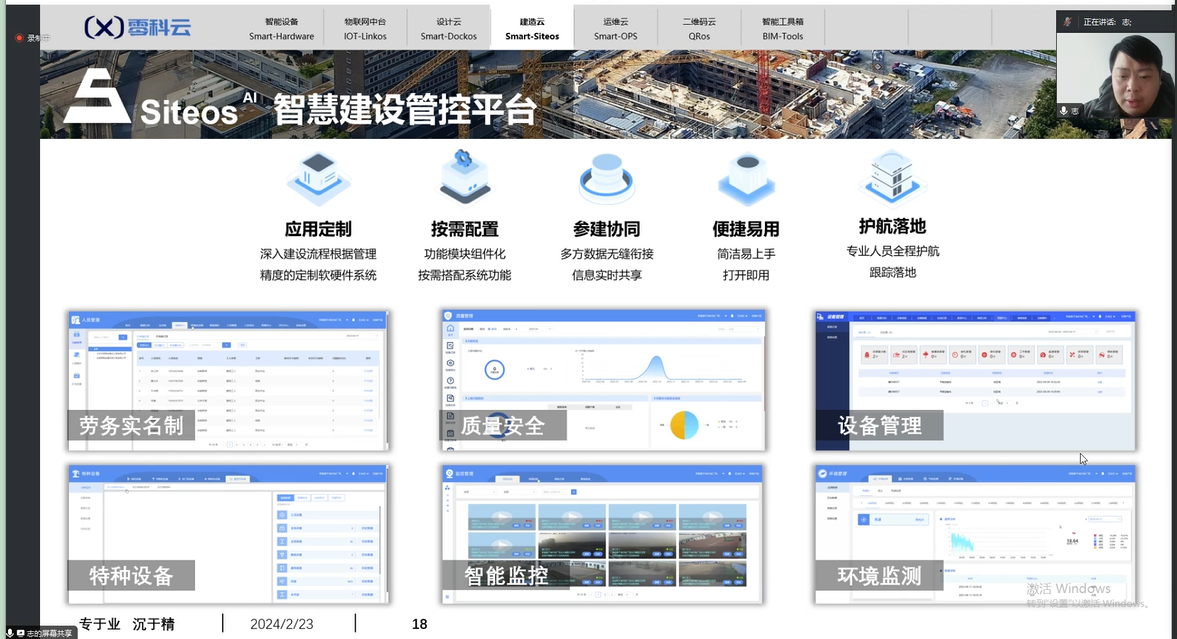Open the 设计云 Smart-Dockos tab

(449, 29)
